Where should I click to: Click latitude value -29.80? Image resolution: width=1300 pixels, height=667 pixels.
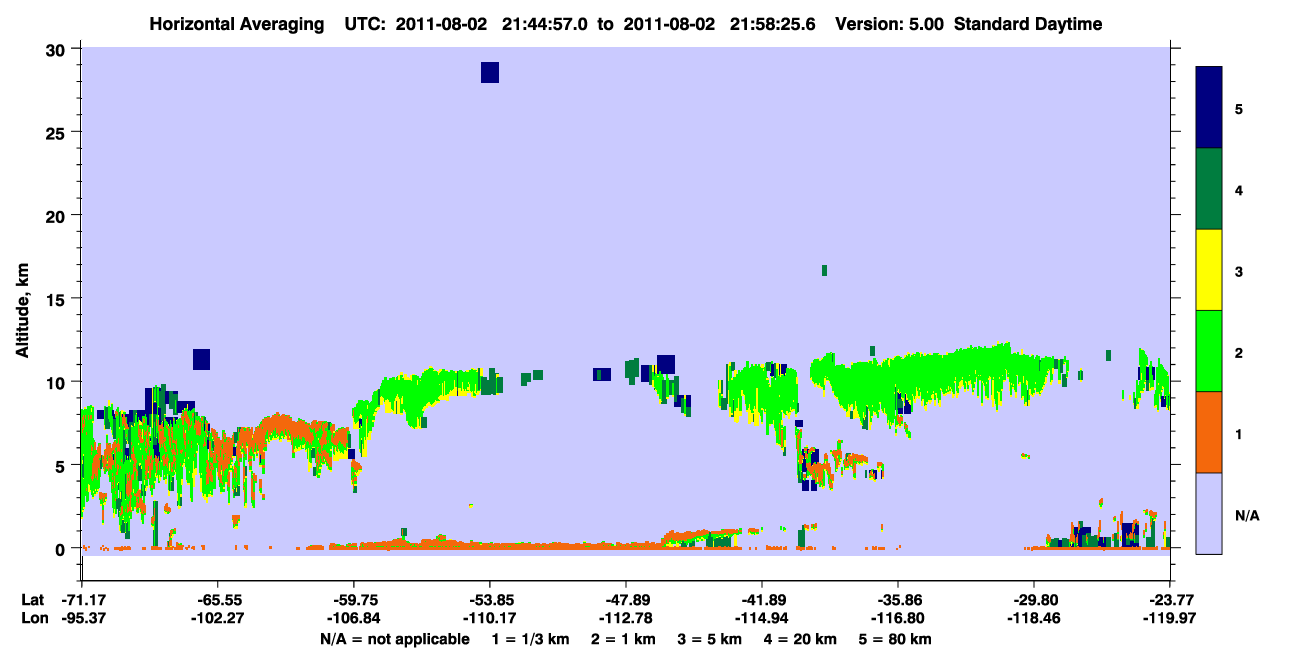click(x=1034, y=599)
